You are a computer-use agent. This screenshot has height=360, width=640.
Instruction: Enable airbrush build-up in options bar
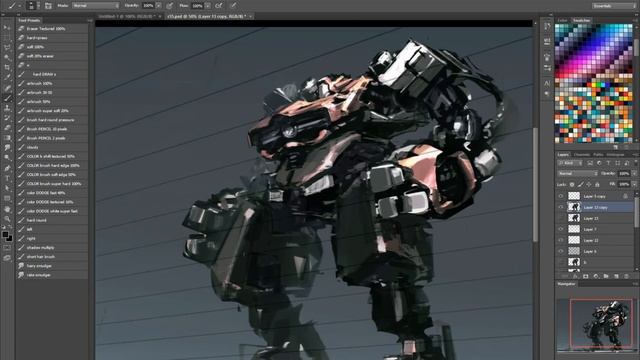tap(219, 6)
